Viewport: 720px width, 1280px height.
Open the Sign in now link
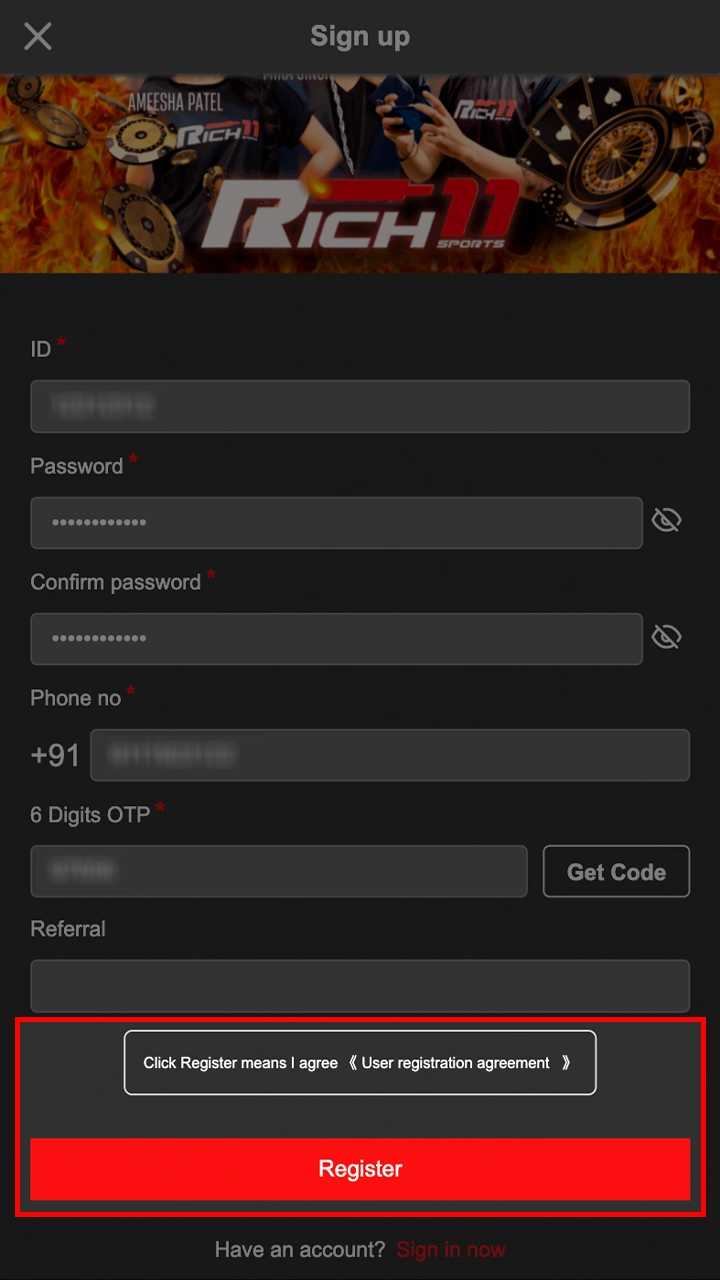(x=451, y=1250)
